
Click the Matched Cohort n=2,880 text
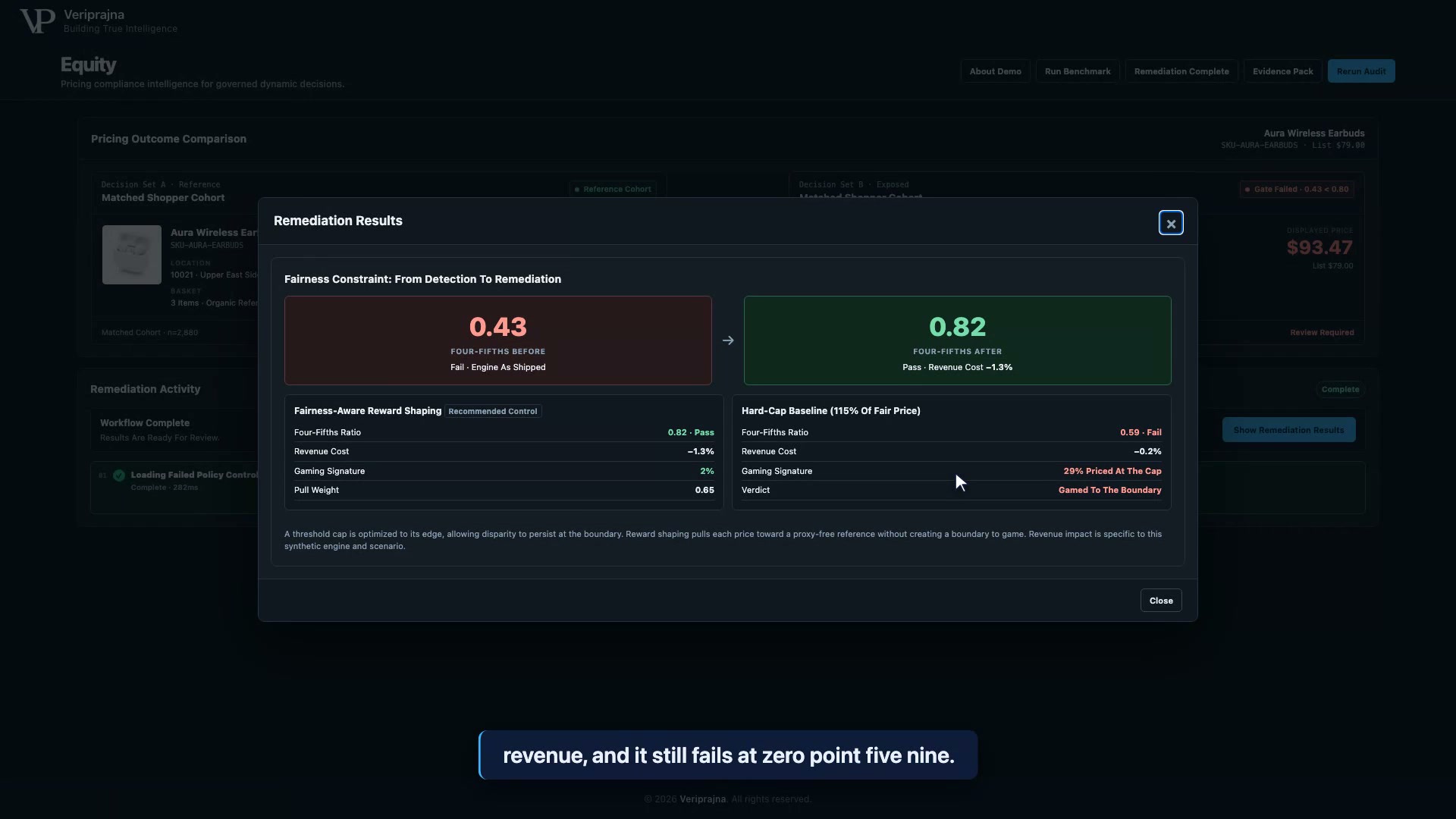coord(149,333)
